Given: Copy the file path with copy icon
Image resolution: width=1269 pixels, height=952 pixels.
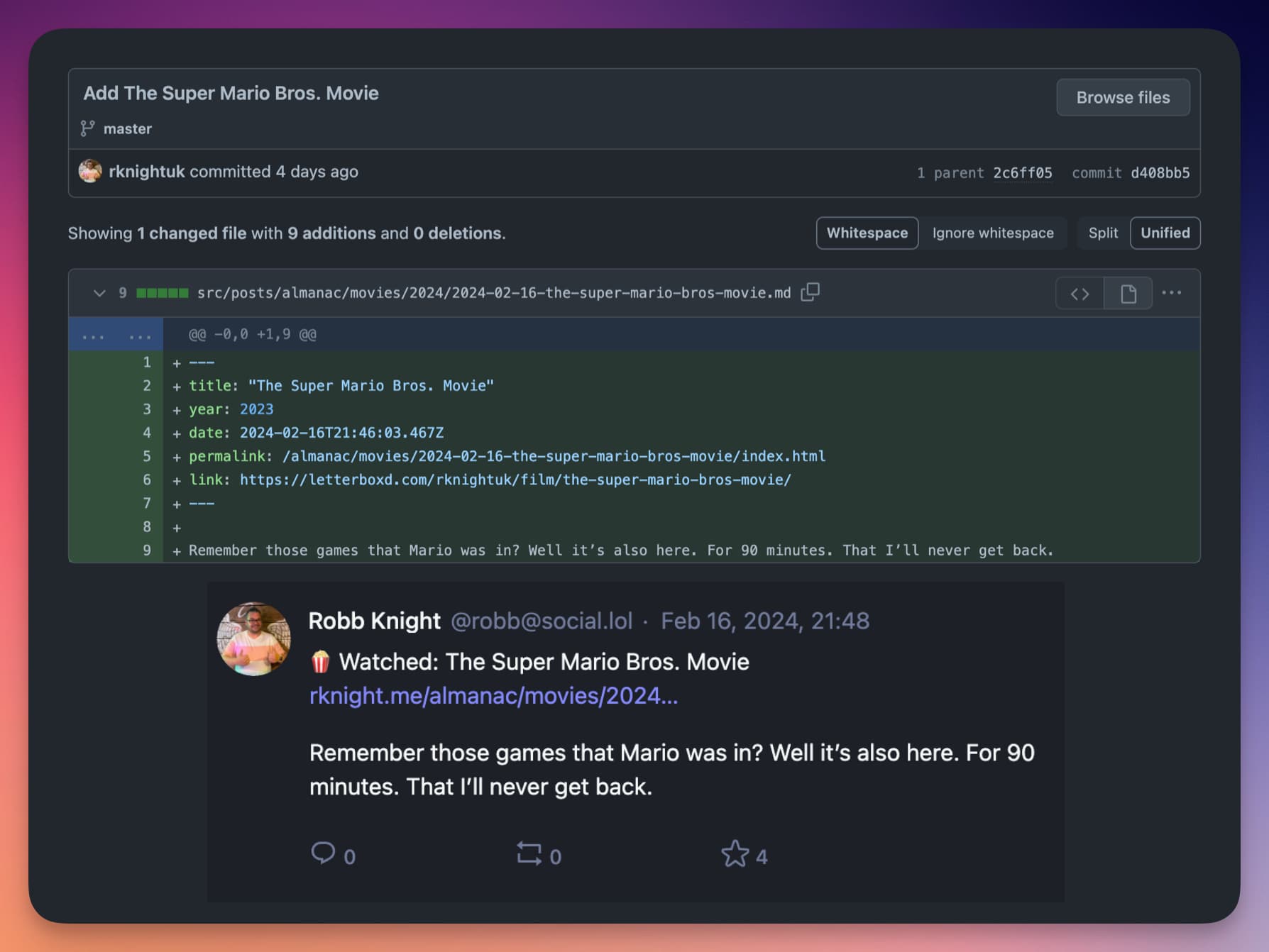Looking at the screenshot, I should [x=810, y=292].
